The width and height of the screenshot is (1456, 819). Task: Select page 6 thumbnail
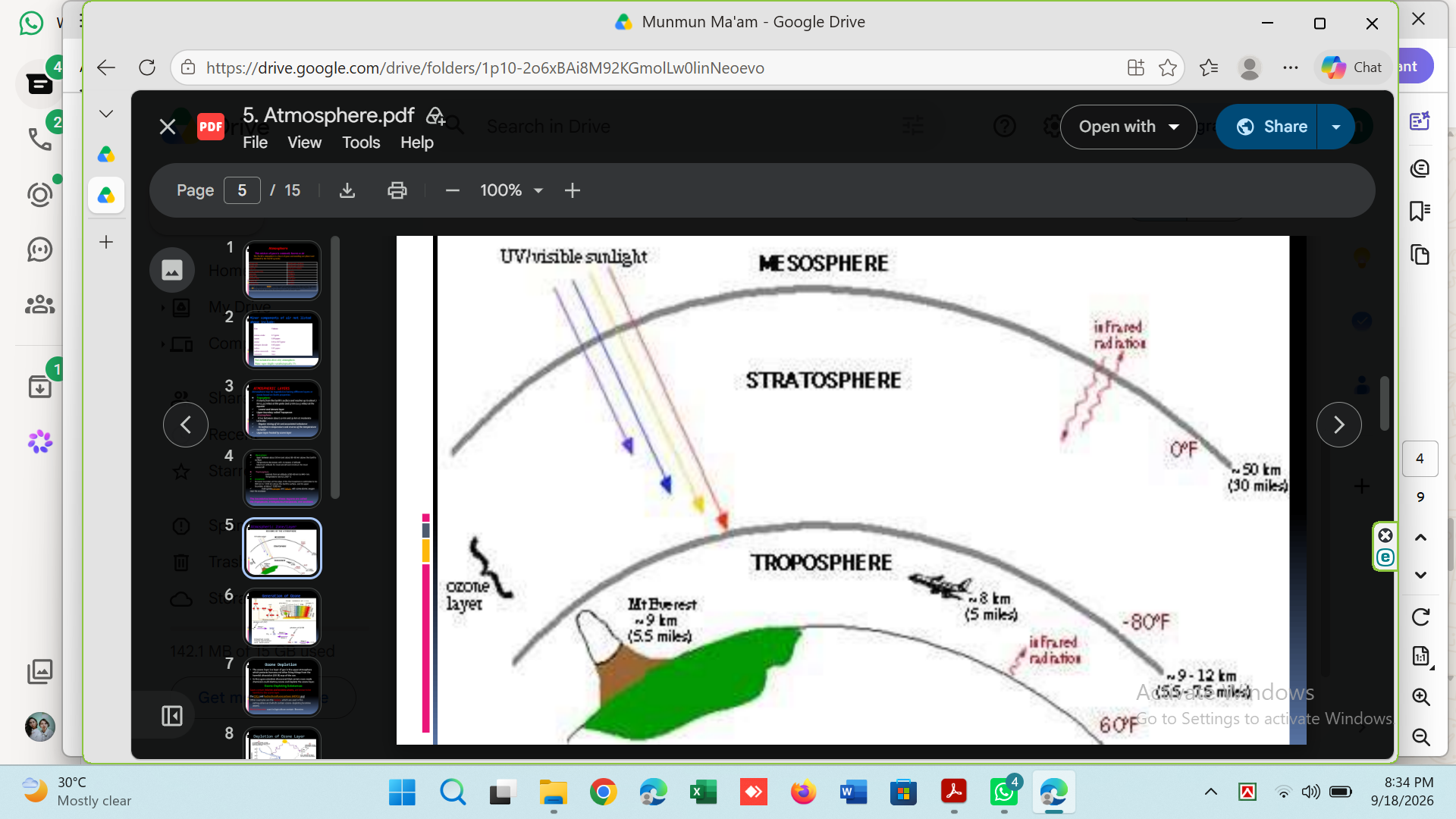coord(282,618)
